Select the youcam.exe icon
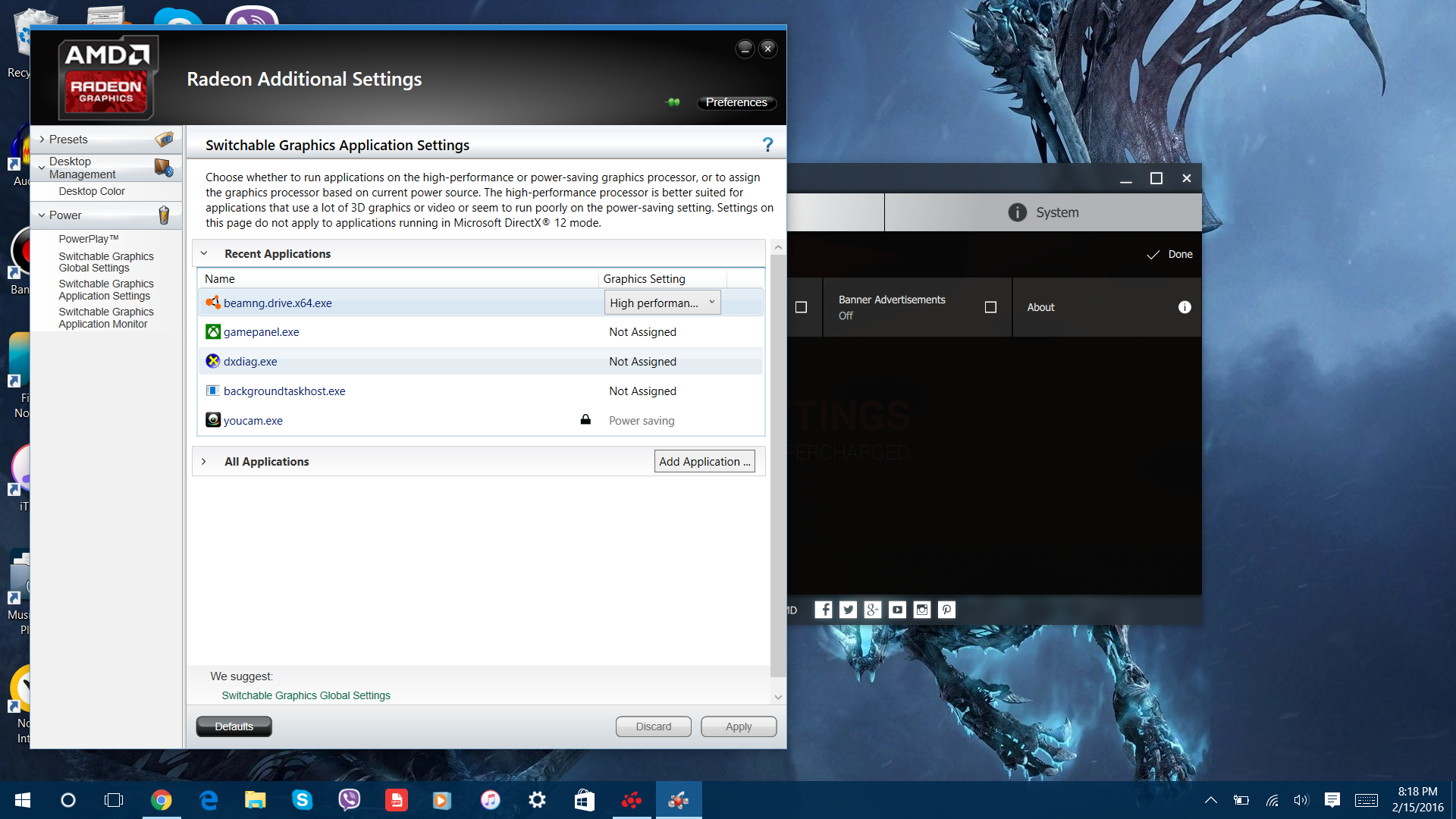Image resolution: width=1456 pixels, height=819 pixels. [213, 420]
